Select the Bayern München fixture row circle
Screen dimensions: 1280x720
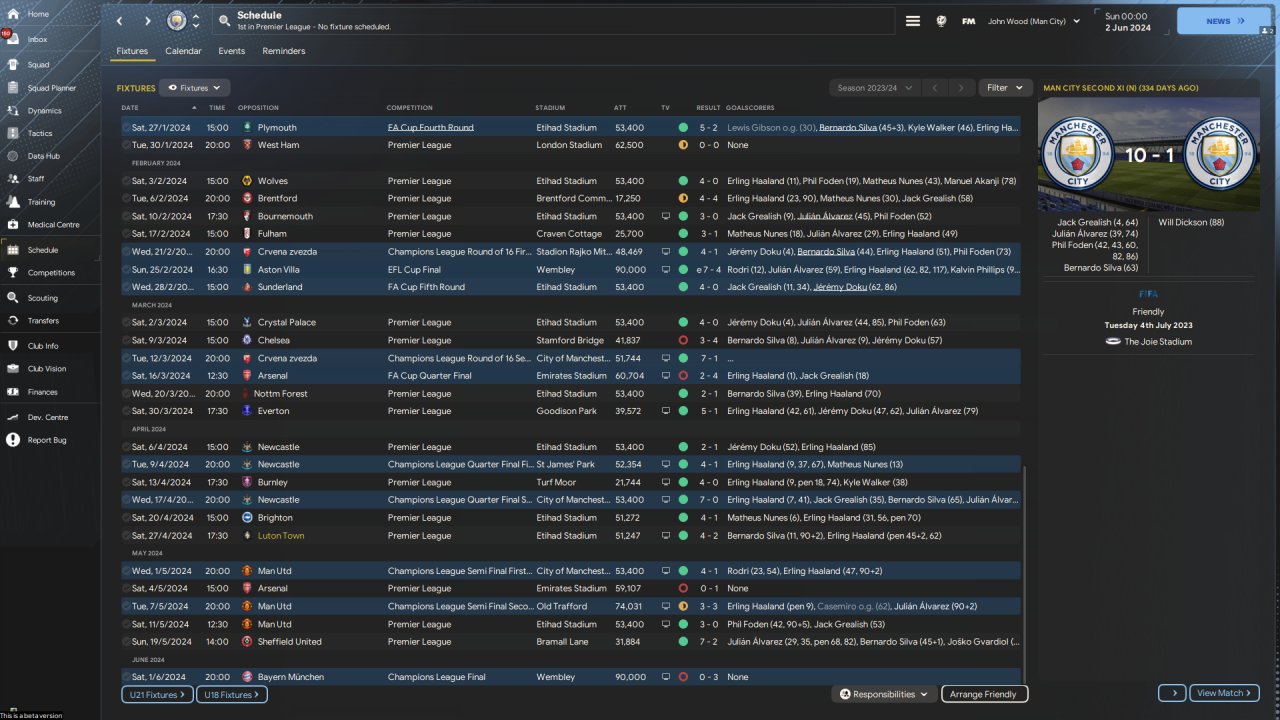point(127,677)
